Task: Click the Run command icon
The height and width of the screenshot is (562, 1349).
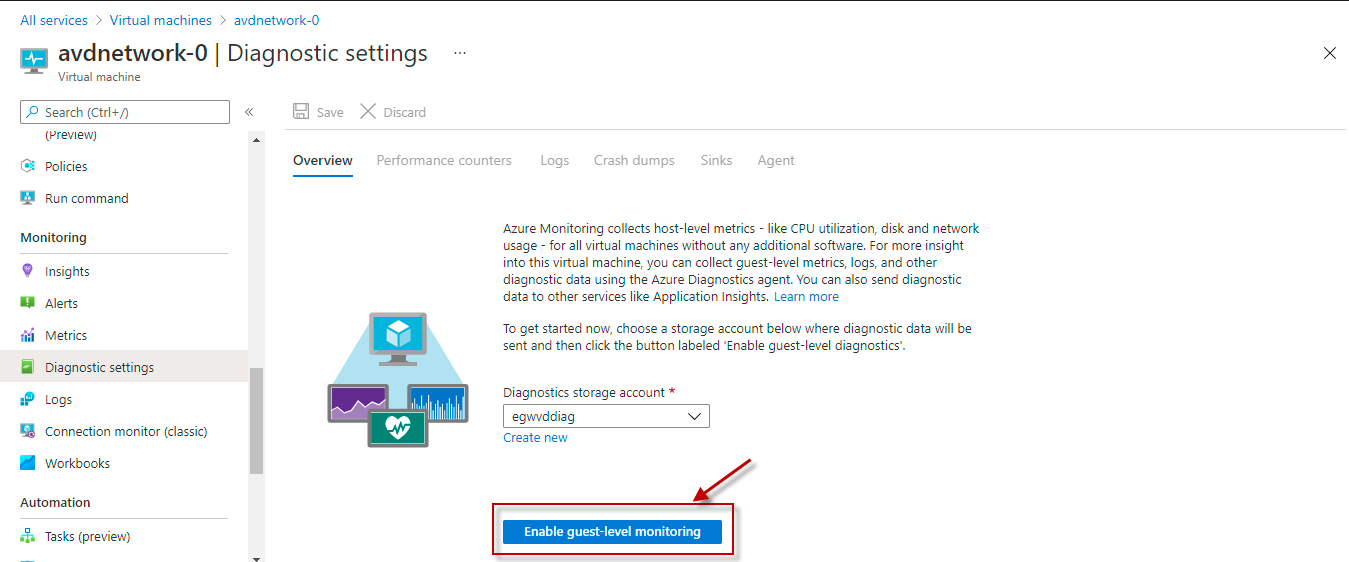Action: pos(28,198)
